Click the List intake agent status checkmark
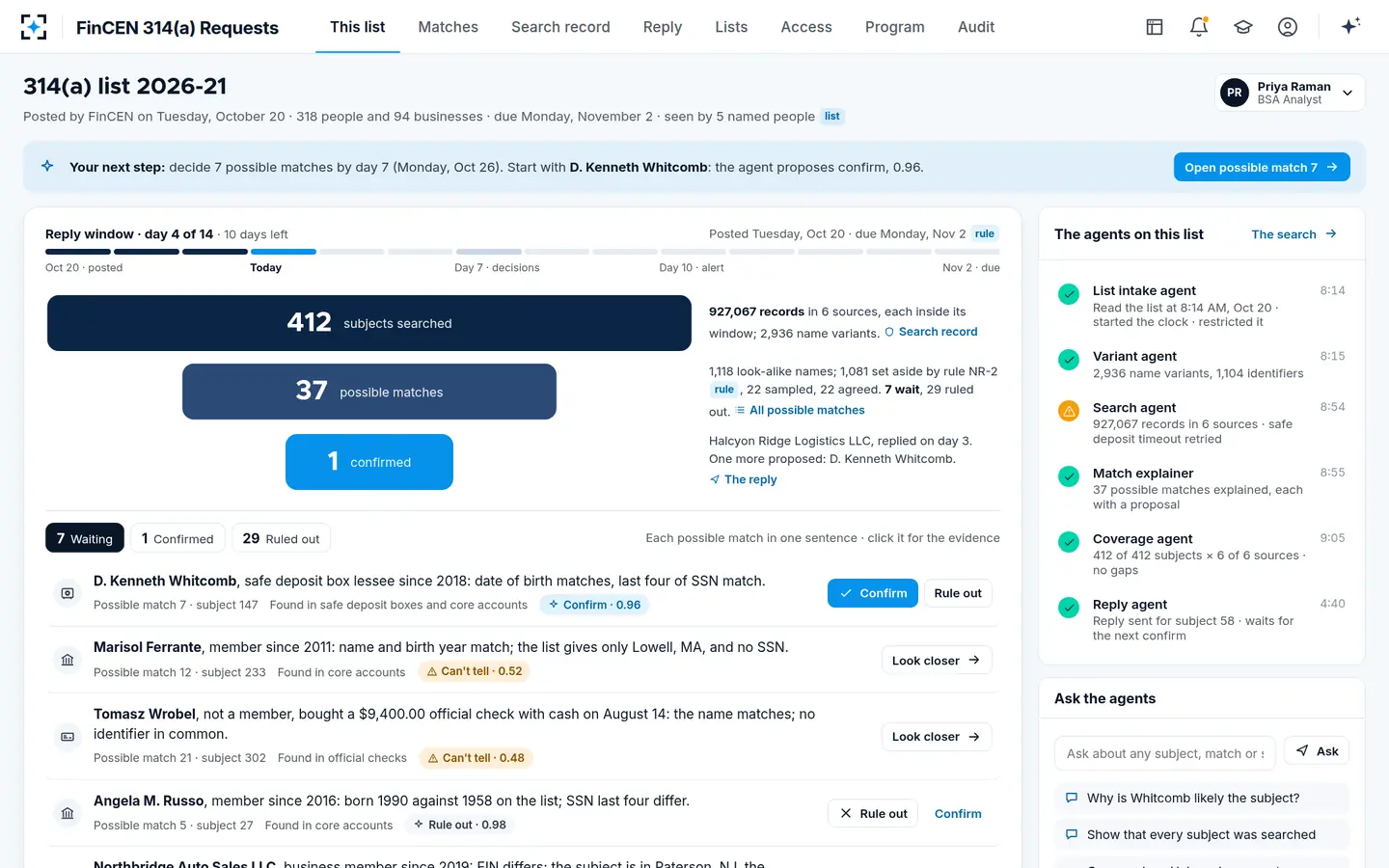 (x=1069, y=294)
